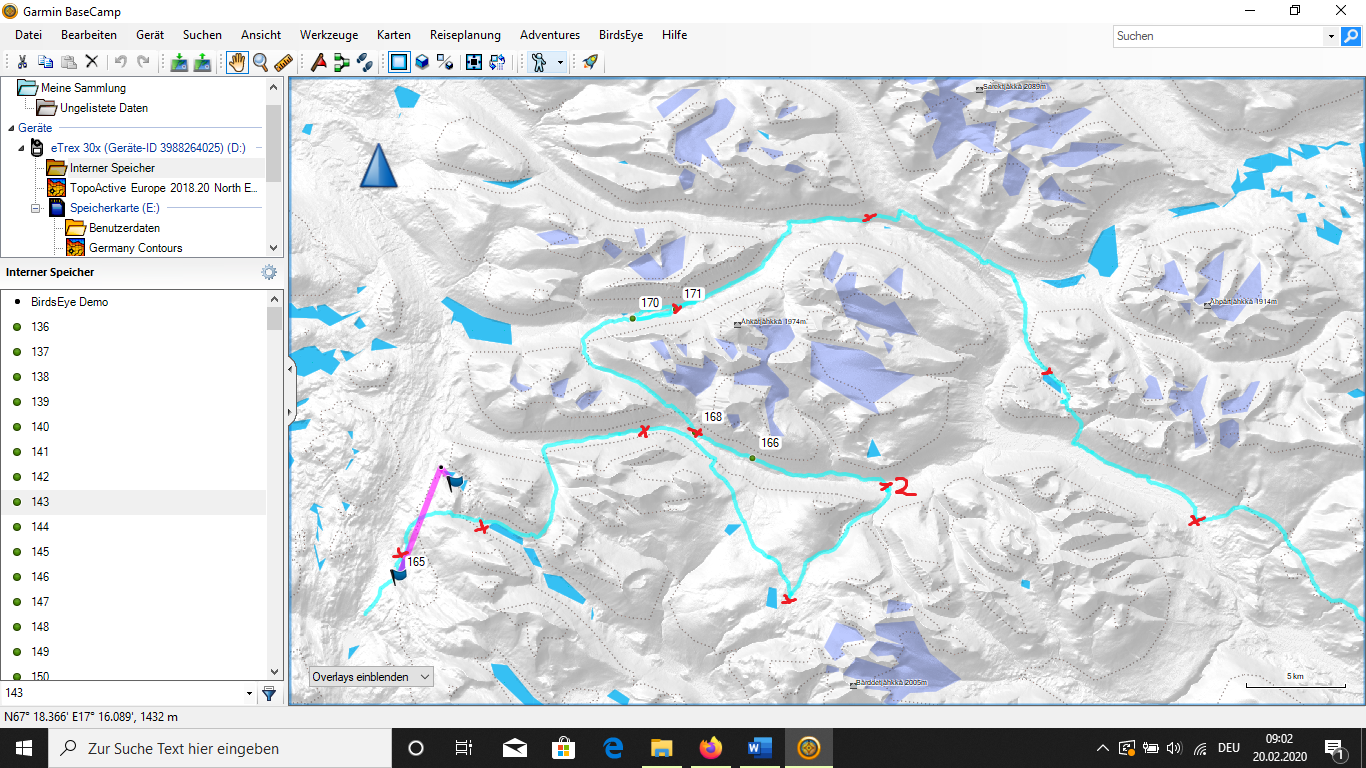Select TopoActive Europe 2018.20 map
This screenshot has height=768, width=1366.
click(x=164, y=188)
